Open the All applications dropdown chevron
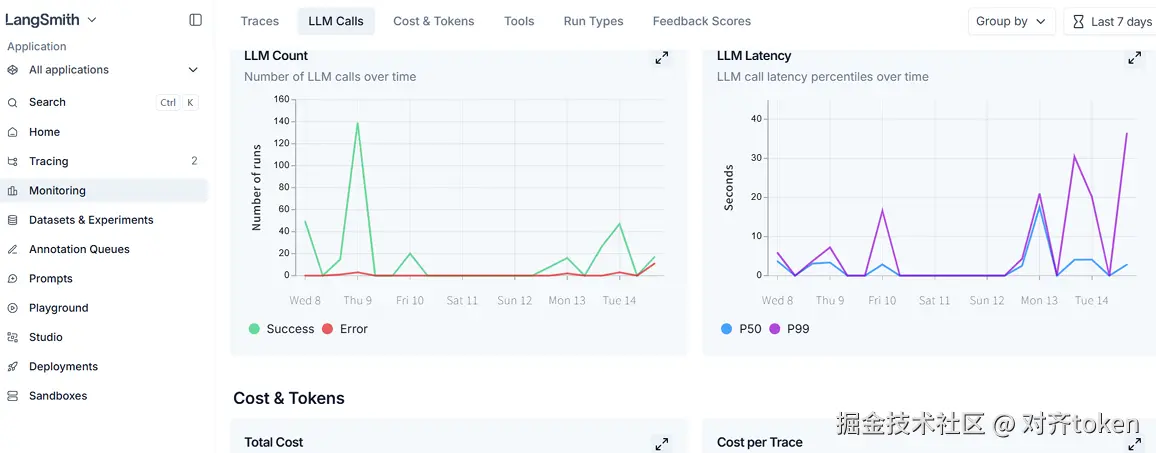The height and width of the screenshot is (453, 1156). [x=193, y=70]
